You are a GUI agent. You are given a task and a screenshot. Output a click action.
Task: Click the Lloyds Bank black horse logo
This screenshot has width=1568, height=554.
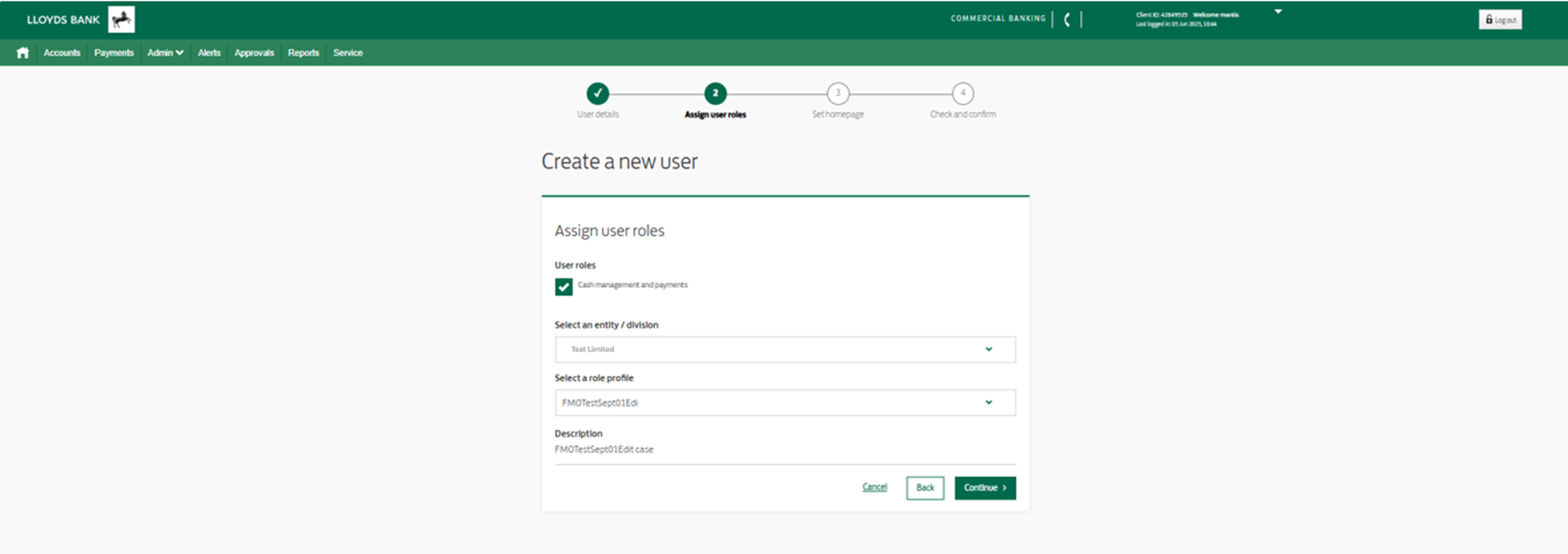[x=121, y=19]
